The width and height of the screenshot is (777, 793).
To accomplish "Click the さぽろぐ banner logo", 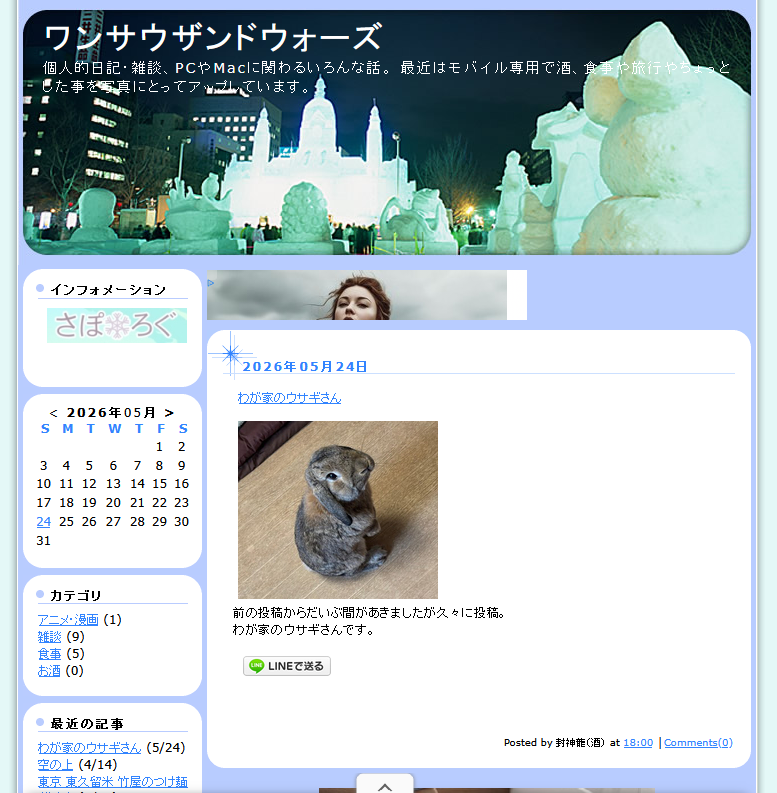I will tap(117, 325).
